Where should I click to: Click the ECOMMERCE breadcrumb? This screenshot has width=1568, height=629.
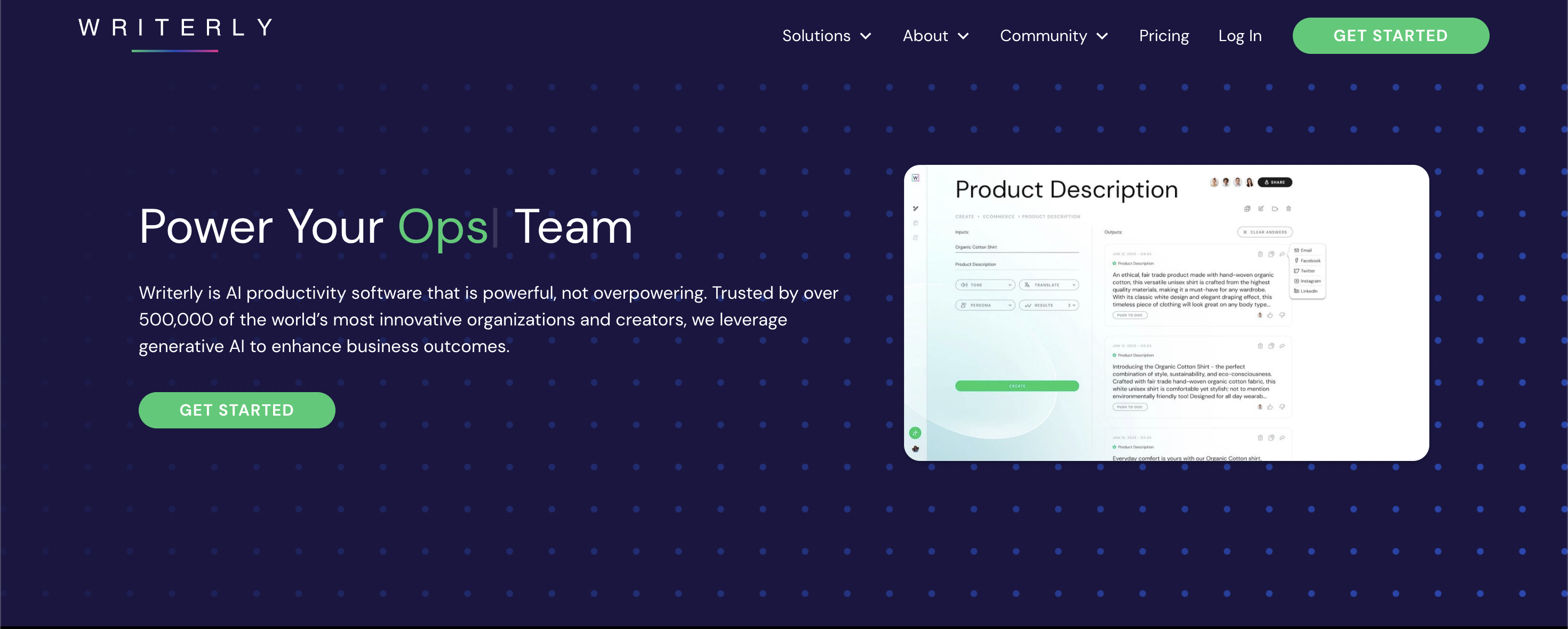998,217
